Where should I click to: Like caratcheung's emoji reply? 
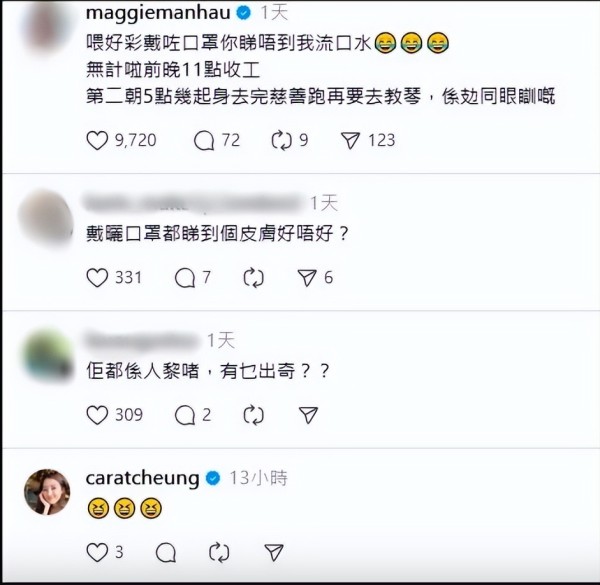click(x=97, y=552)
